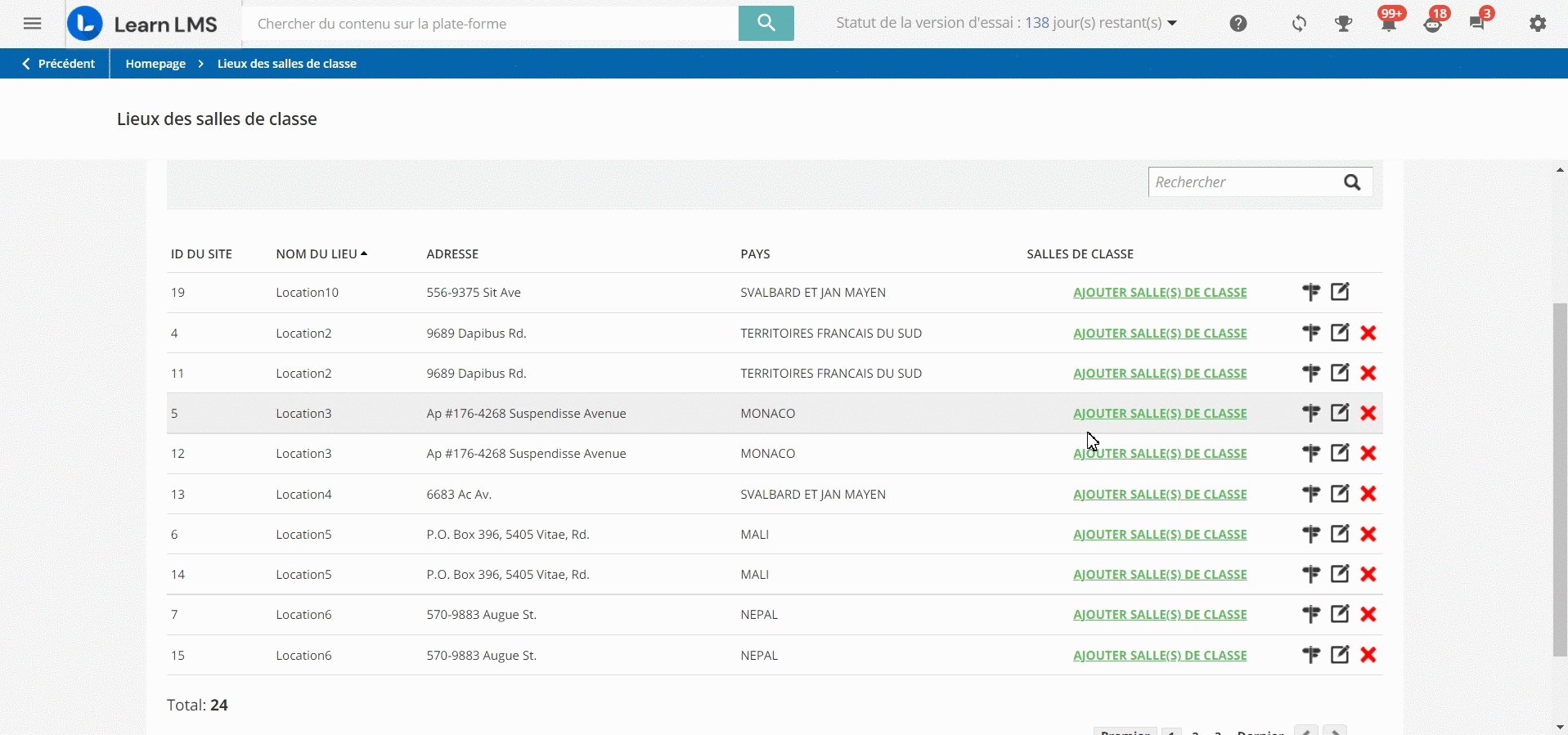Click magnifier icon in Rechercher field
The height and width of the screenshot is (735, 1568).
(x=1352, y=182)
